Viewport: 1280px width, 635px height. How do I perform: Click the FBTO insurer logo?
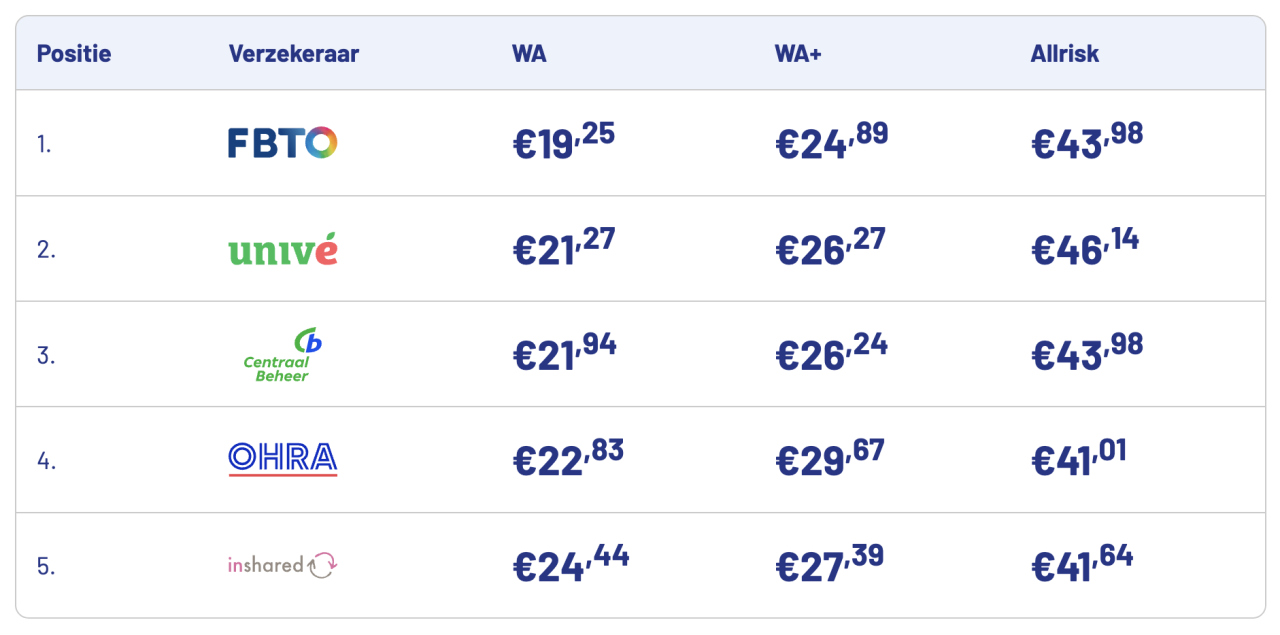282,144
